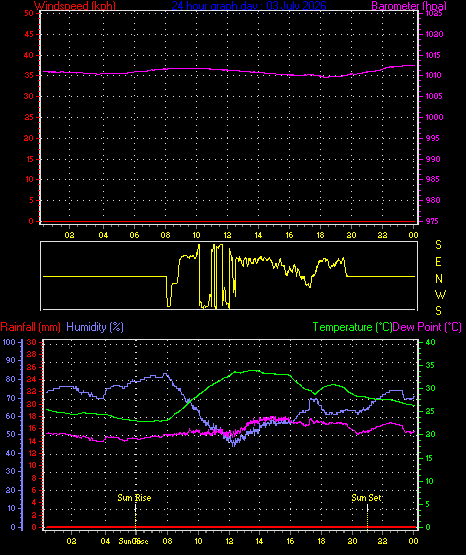
Task: Click windspeed axis value "45"
Action: (29, 34)
